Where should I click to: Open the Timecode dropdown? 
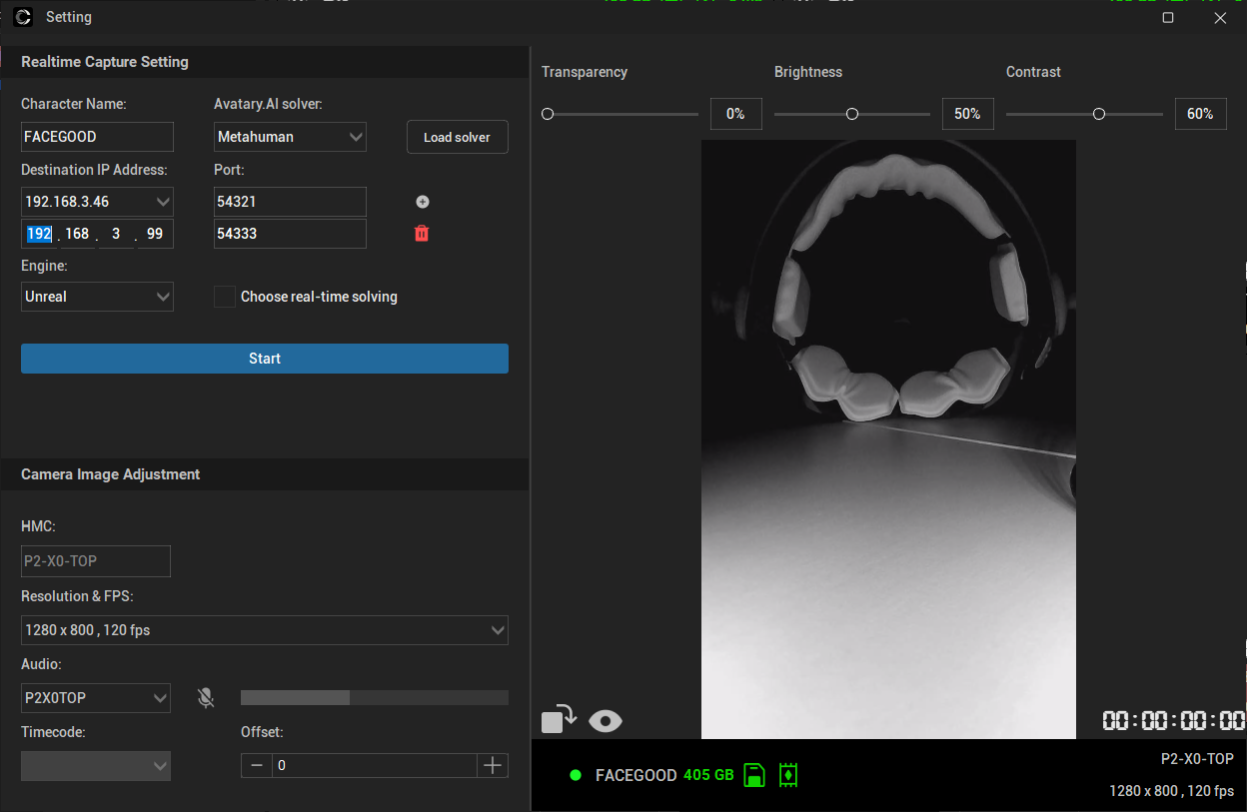[96, 766]
